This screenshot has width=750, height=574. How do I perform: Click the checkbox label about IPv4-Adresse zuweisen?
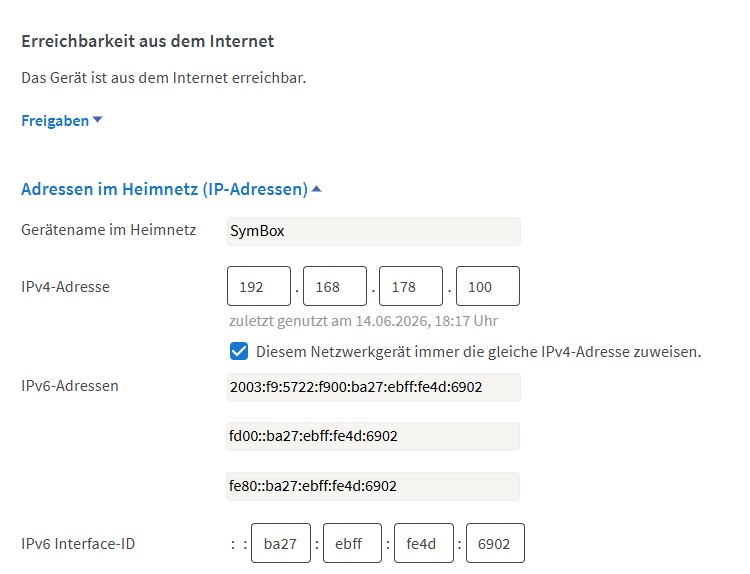(x=478, y=352)
